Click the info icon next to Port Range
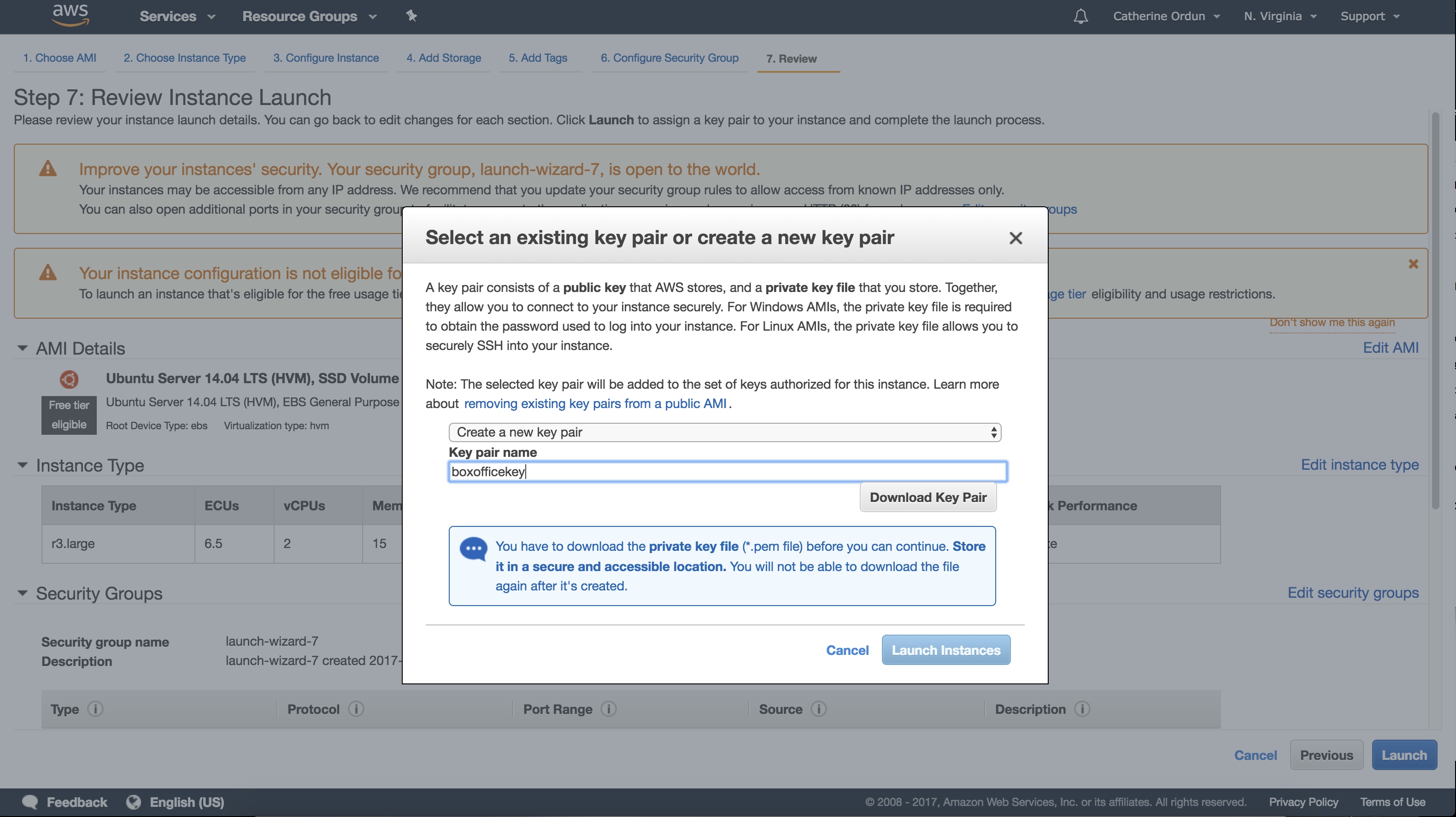The width and height of the screenshot is (1456, 817). coord(608,709)
